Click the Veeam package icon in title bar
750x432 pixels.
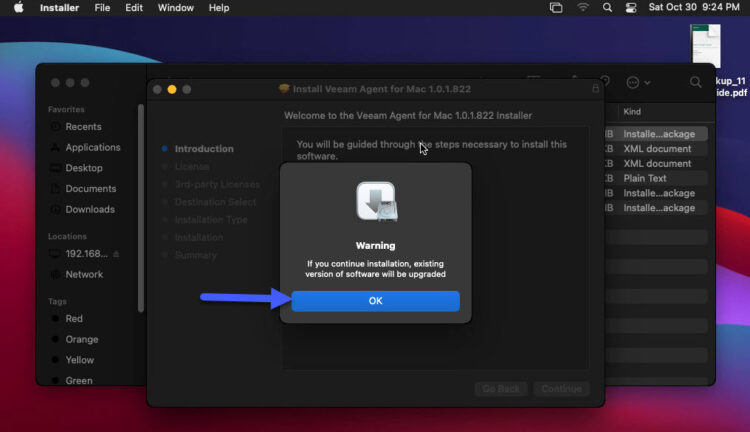pyautogui.click(x=284, y=89)
